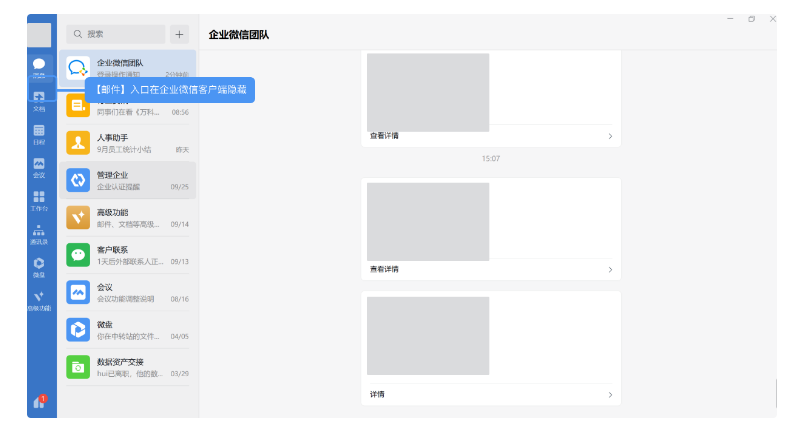Click the 高级功能 gold sparkle list icon
This screenshot has height=448, width=795.
tap(78, 217)
